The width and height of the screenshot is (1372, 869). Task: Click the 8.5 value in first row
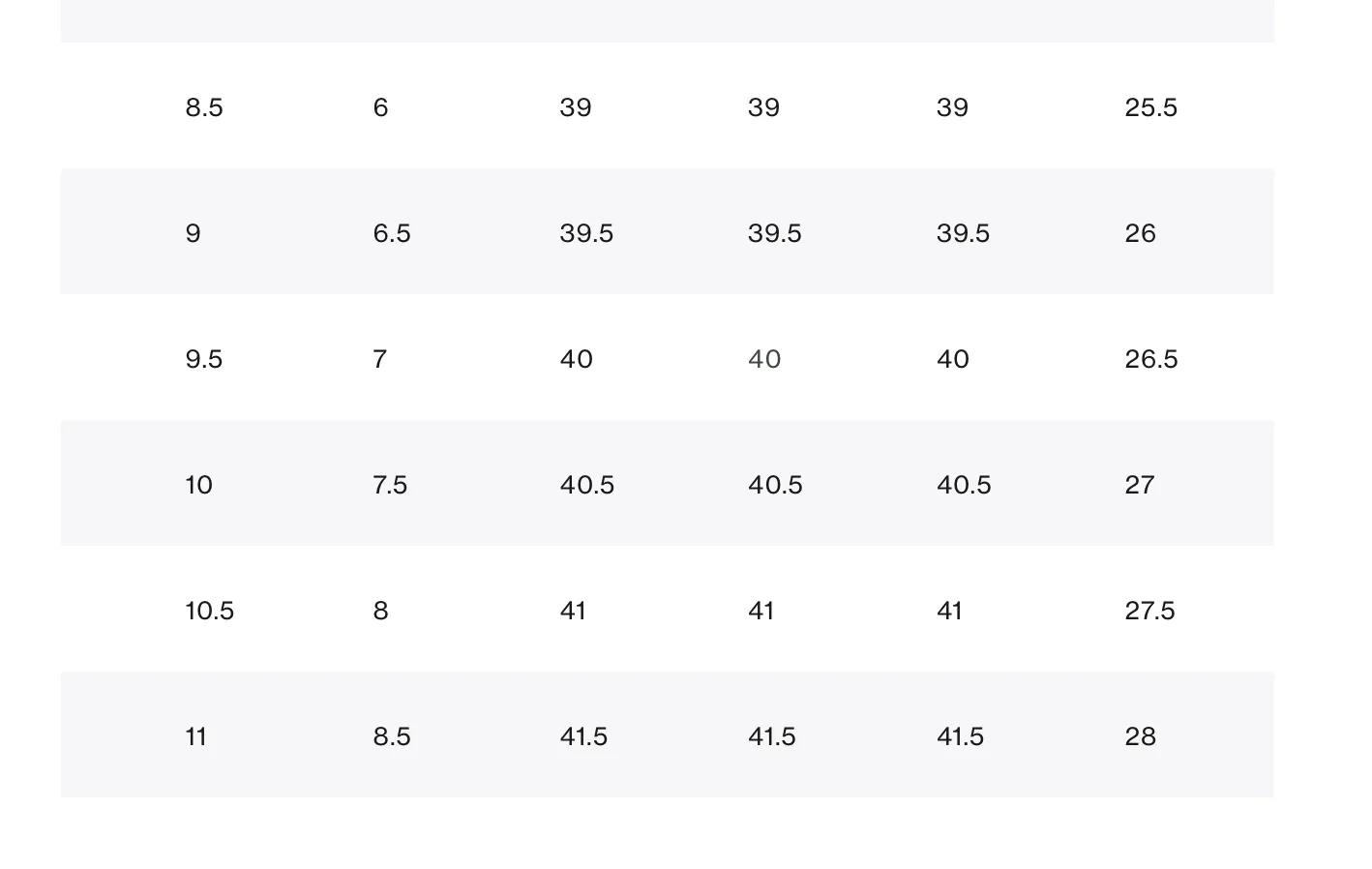[204, 107]
